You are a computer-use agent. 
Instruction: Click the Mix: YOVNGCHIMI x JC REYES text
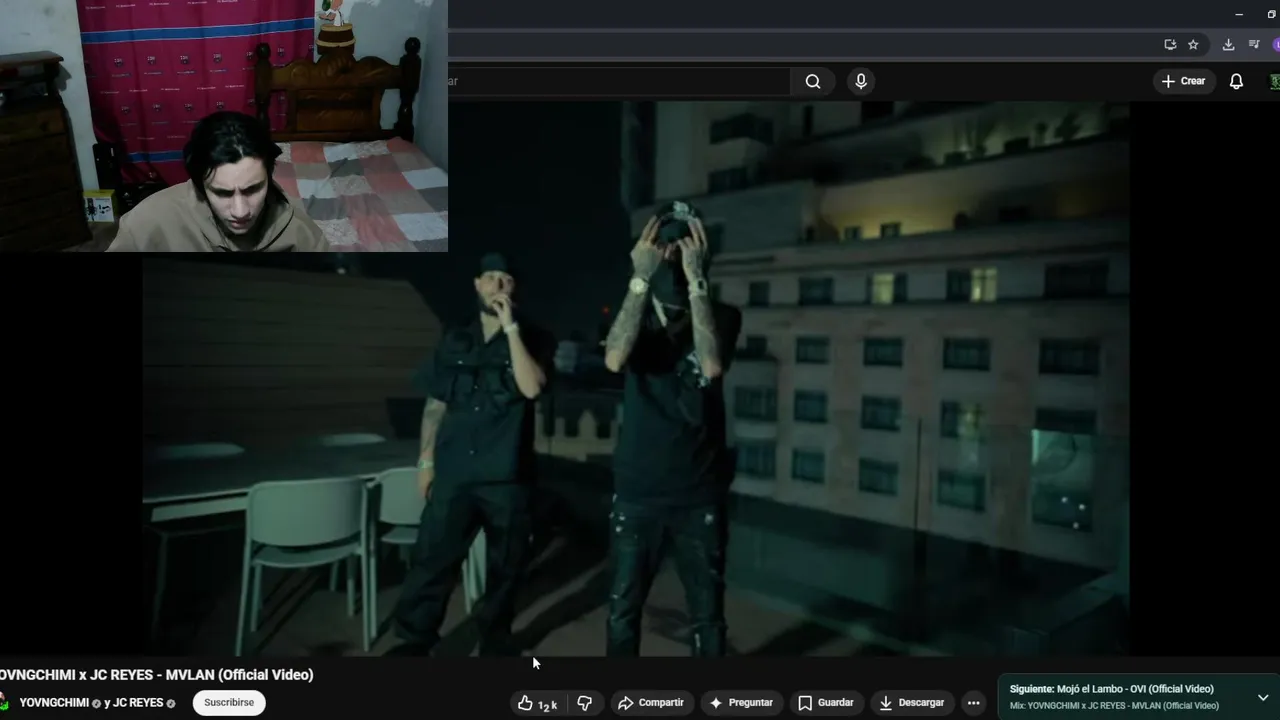(1114, 706)
